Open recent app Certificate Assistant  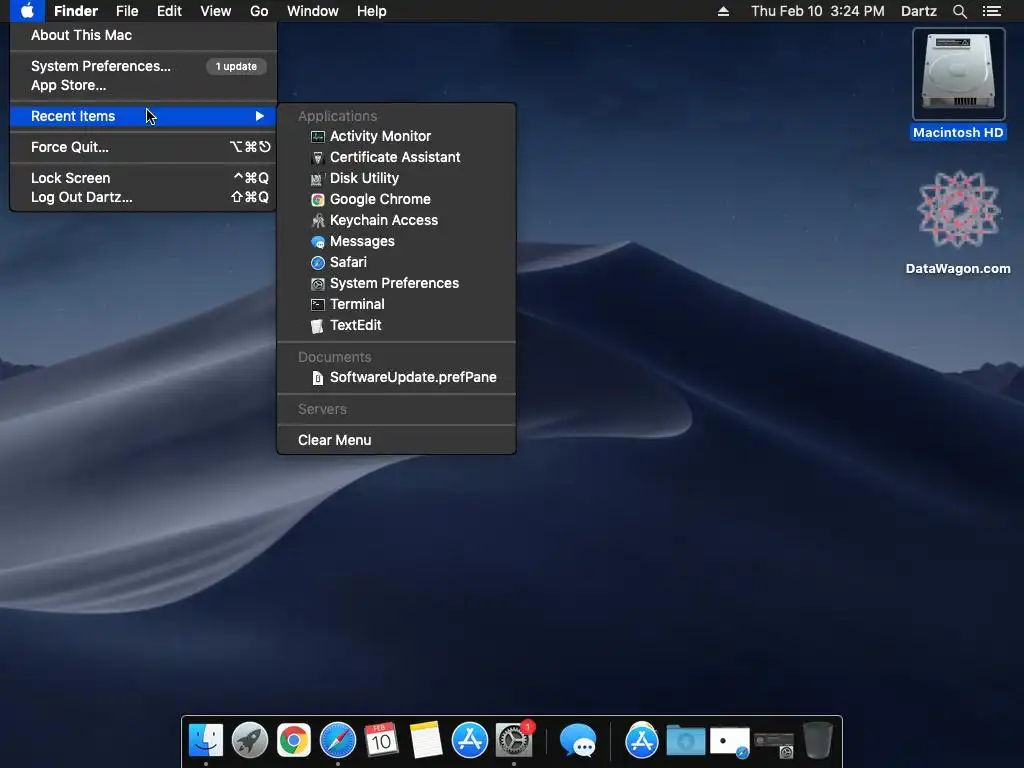(396, 157)
